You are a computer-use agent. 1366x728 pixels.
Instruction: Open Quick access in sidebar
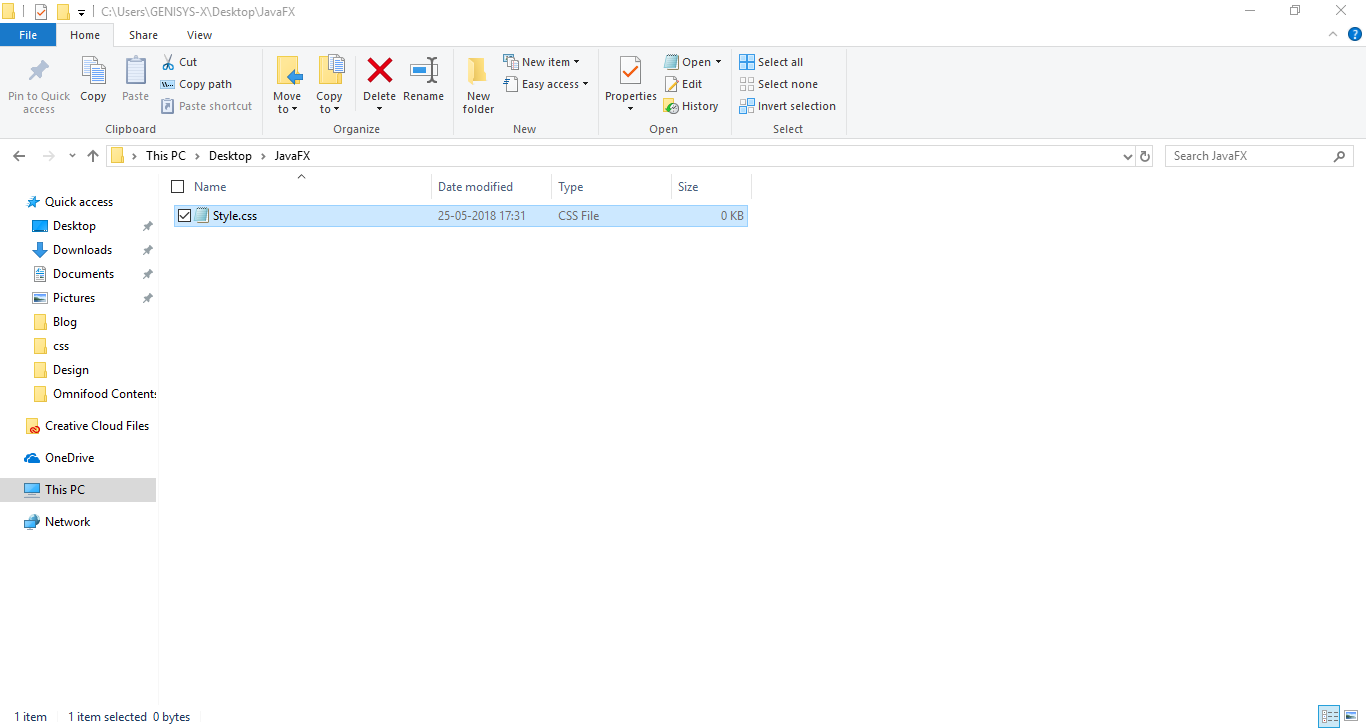click(x=79, y=202)
